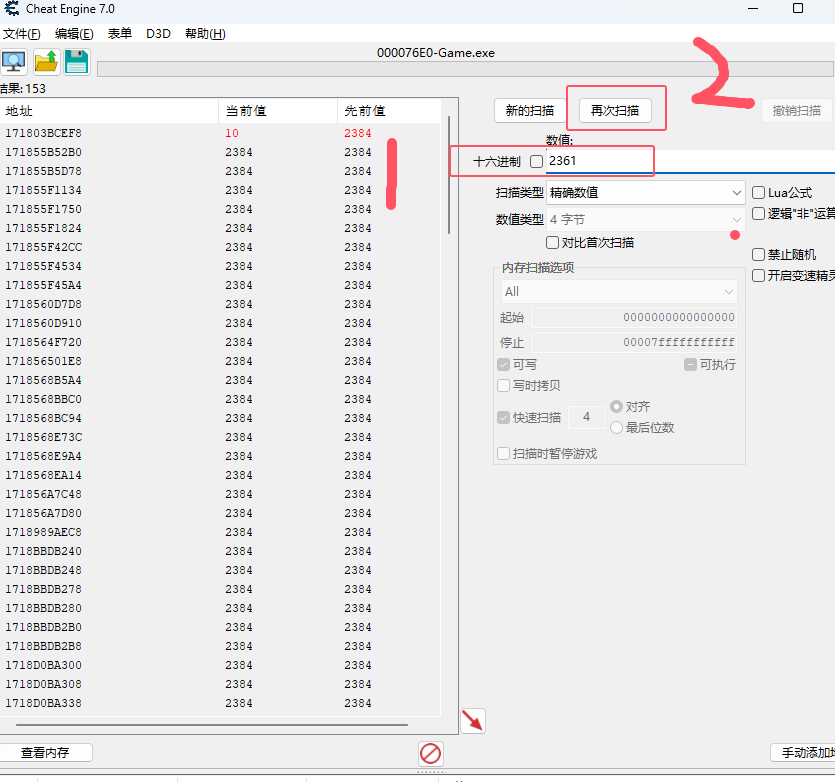
Task: Click the results list horizontal scrollbar
Action: click(212, 724)
